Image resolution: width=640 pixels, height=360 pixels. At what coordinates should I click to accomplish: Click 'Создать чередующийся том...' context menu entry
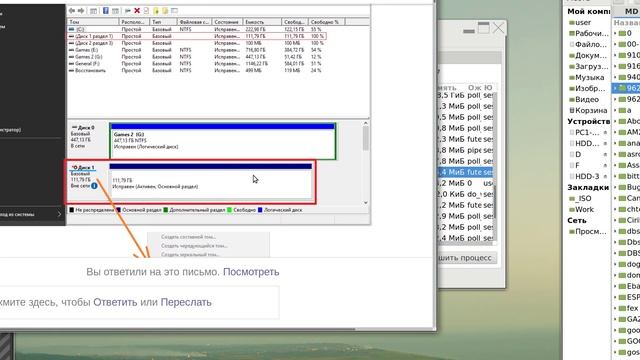(194, 246)
